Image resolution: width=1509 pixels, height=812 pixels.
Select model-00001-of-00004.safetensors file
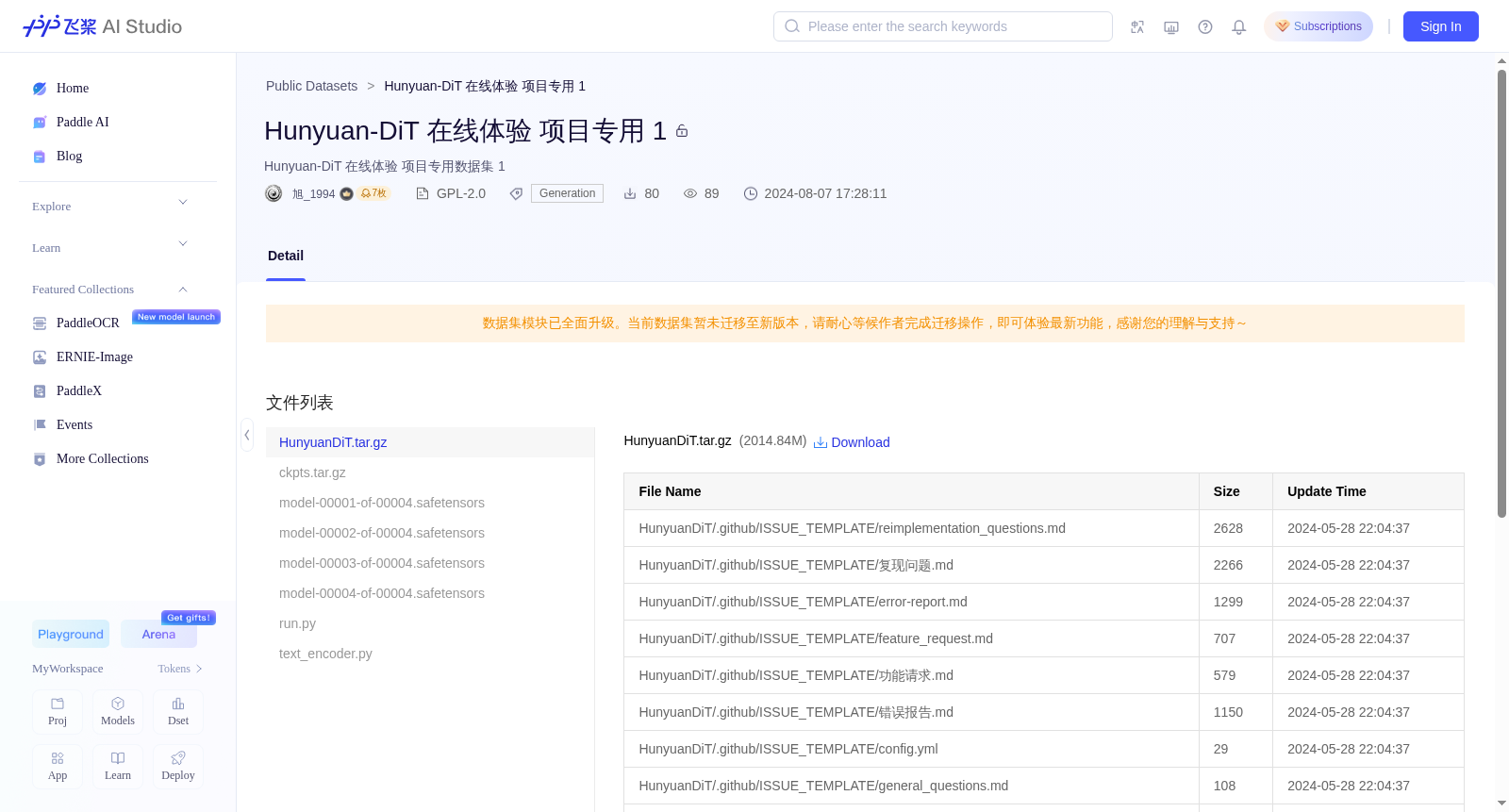point(430,503)
